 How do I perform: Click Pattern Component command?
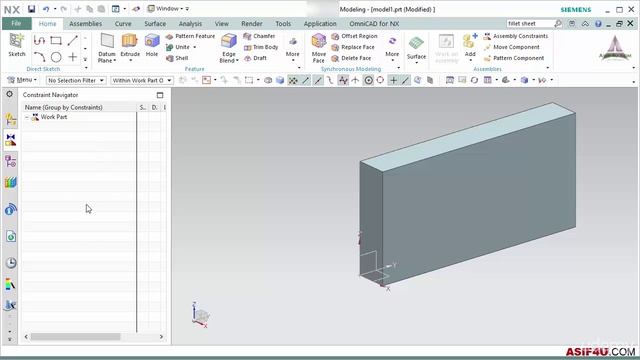coord(514,58)
